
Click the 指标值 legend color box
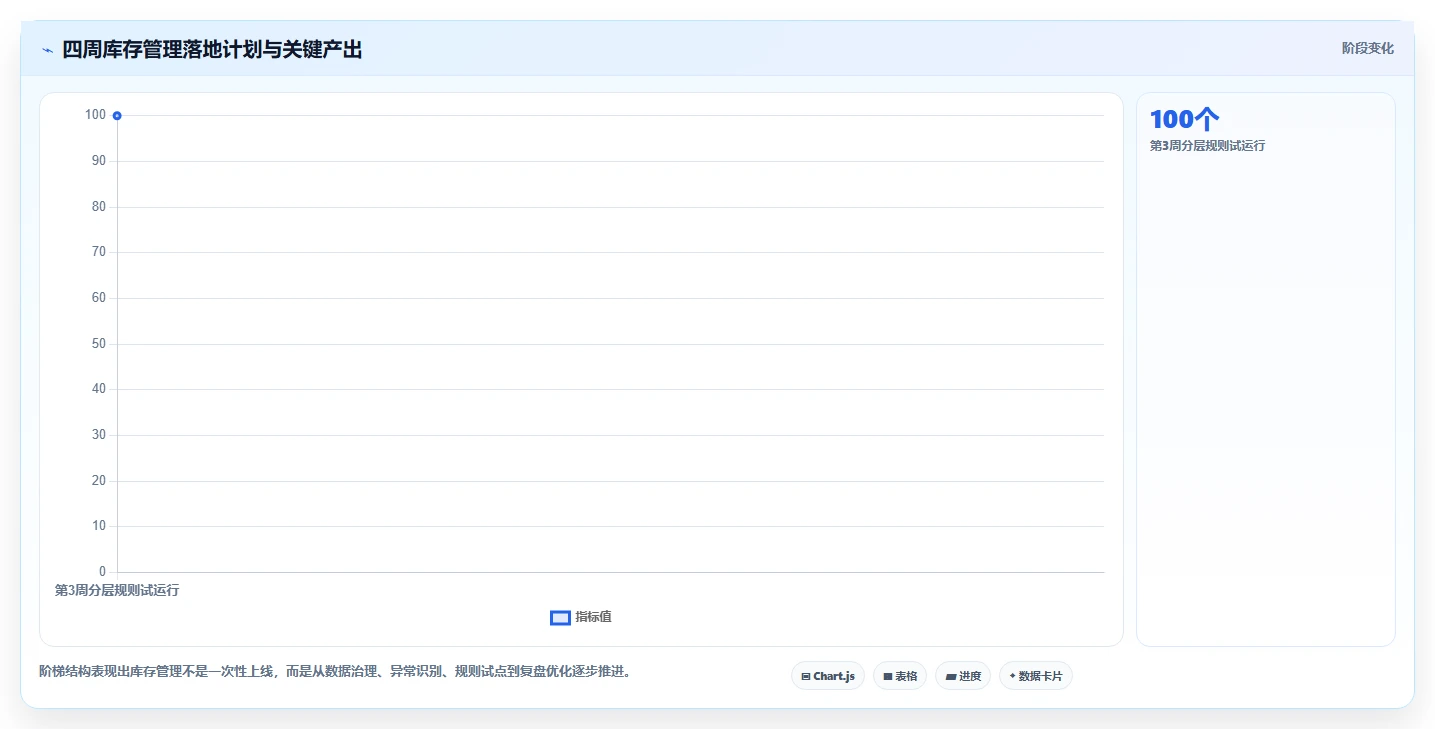(x=560, y=618)
